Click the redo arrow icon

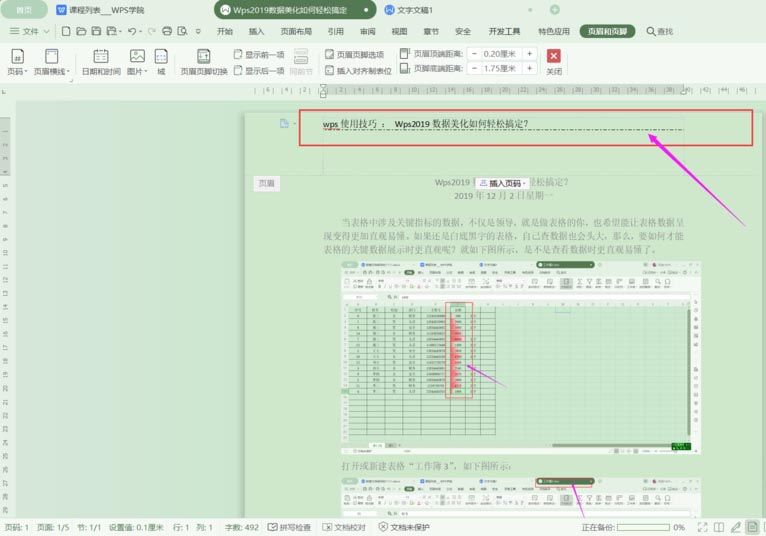tap(151, 31)
